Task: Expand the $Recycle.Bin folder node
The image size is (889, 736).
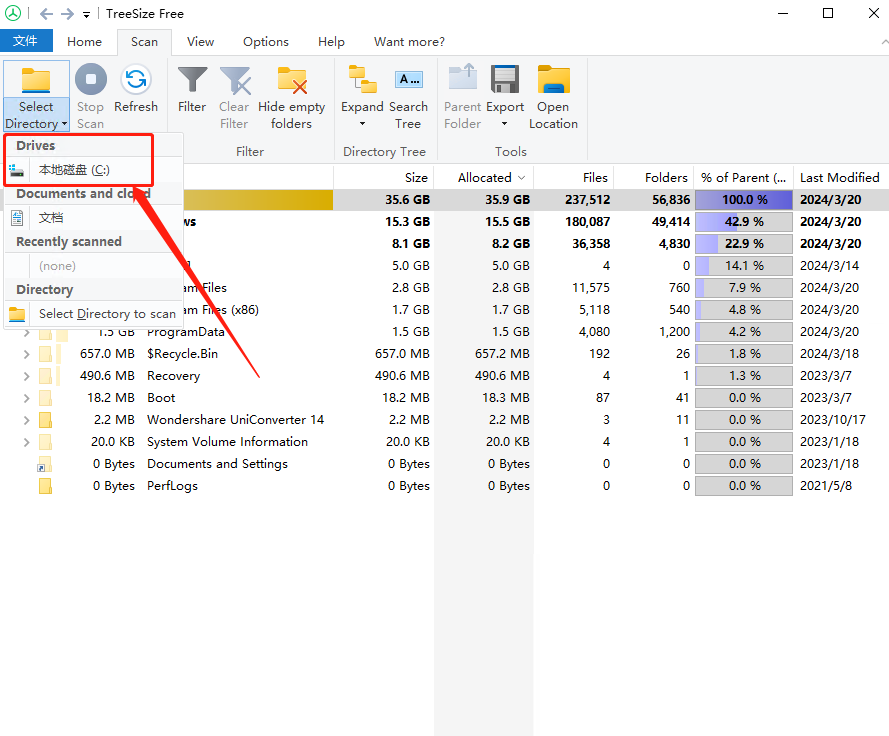Action: (x=27, y=354)
